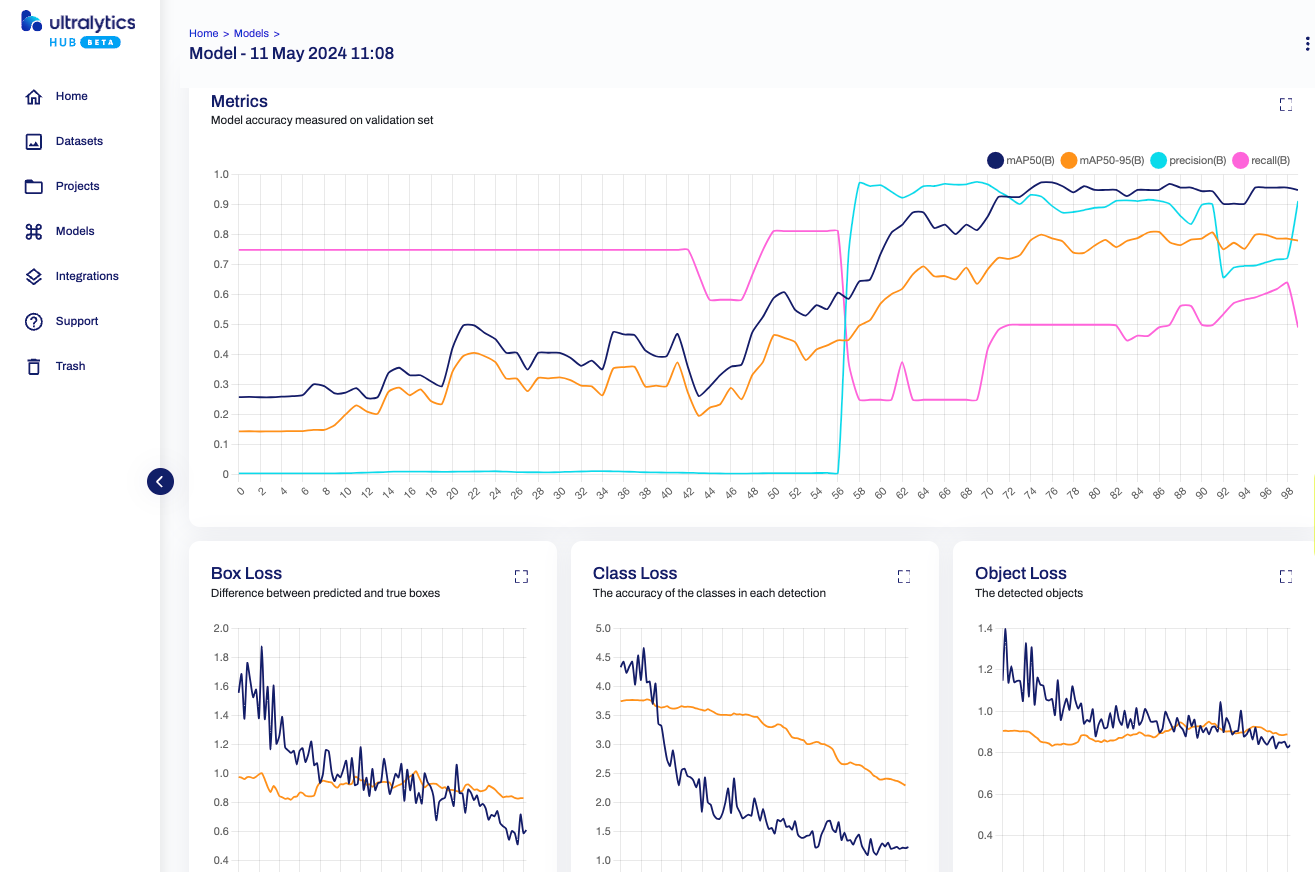This screenshot has width=1315, height=872.
Task: Expand the Box Loss chart
Action: tap(521, 576)
